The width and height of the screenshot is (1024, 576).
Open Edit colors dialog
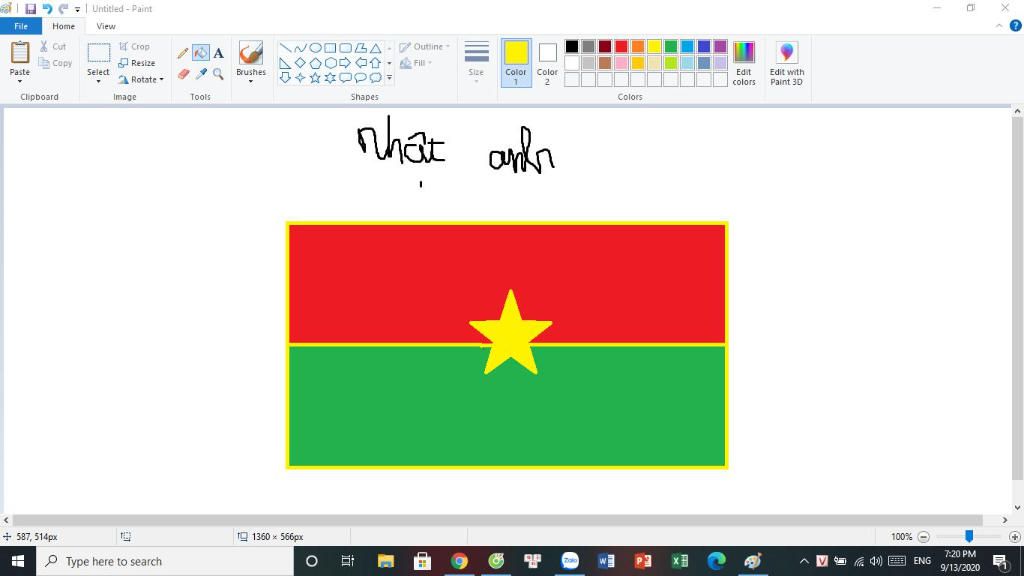744,63
